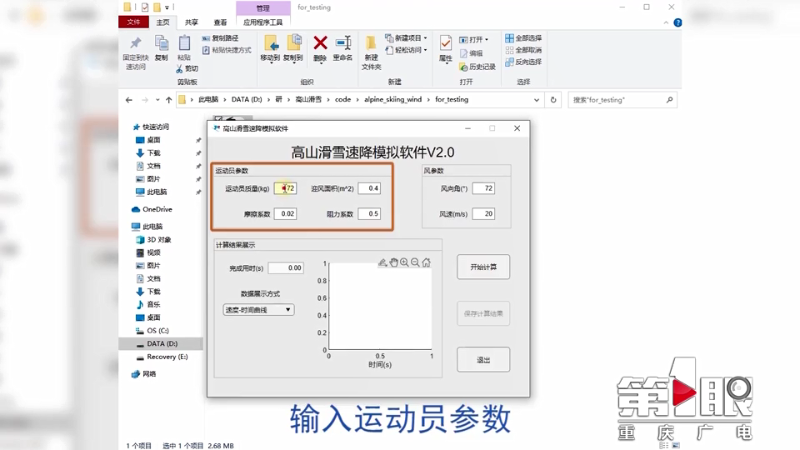Click the up-one-level arrow in Explorer
The width and height of the screenshot is (800, 450).
pos(168,100)
